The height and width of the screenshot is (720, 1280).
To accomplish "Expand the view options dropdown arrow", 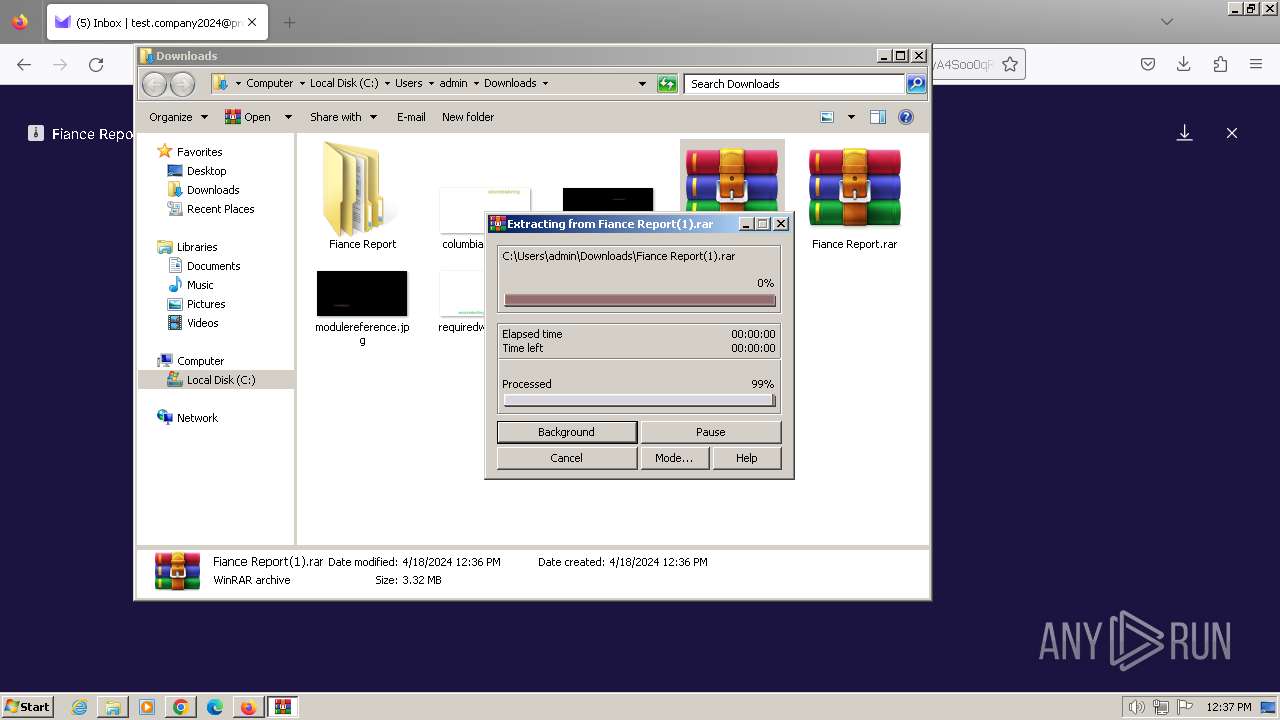I will coord(851,117).
